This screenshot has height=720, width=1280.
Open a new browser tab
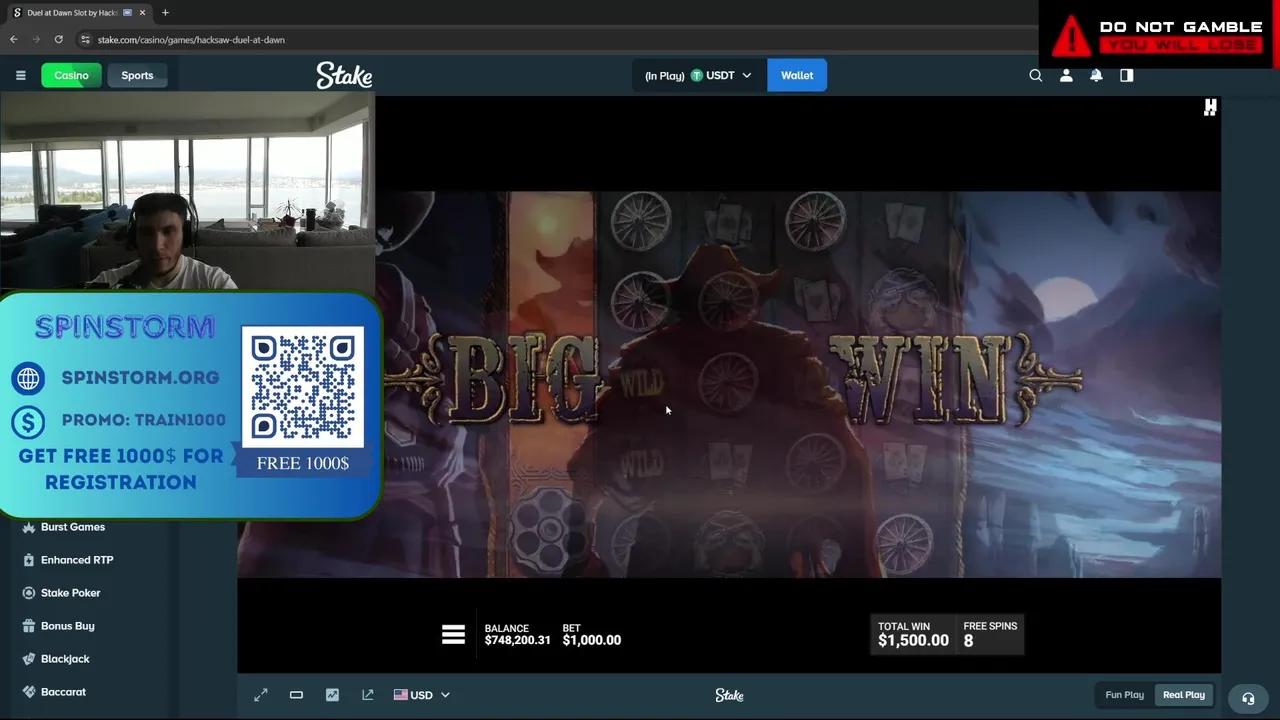[165, 13]
